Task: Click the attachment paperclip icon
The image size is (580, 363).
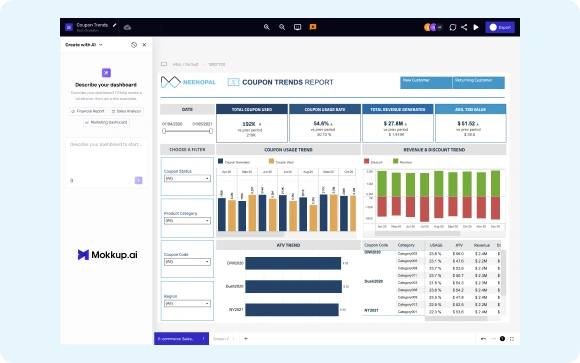Action: pos(71,181)
